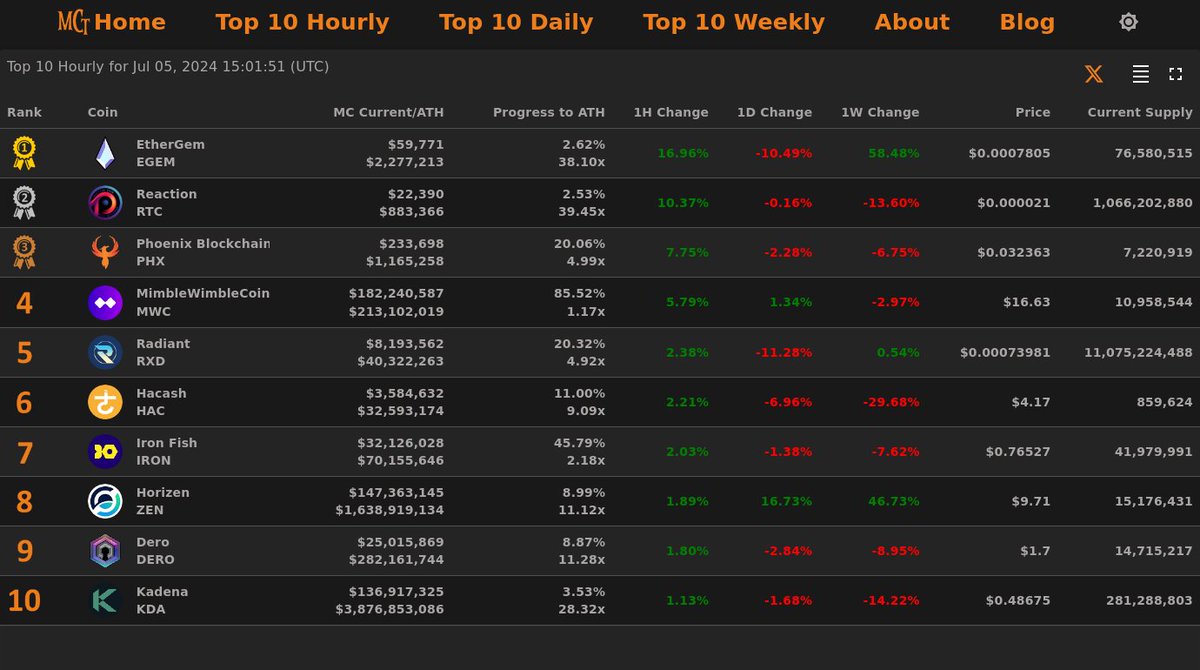Click the Iron Fish coin logo
This screenshot has width=1200, height=670.
(x=105, y=451)
